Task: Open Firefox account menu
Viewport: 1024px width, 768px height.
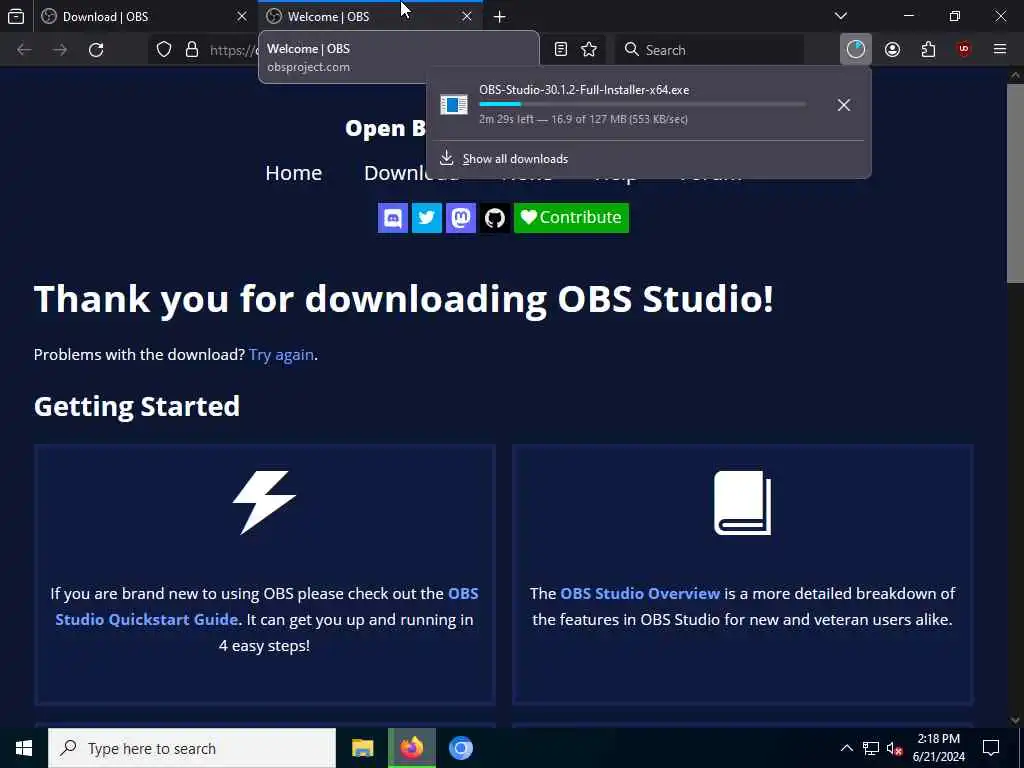Action: tap(892, 50)
